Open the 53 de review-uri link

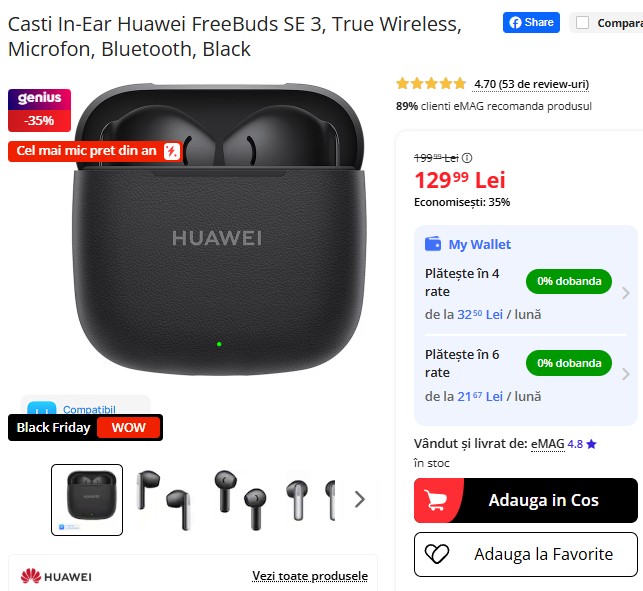544,84
